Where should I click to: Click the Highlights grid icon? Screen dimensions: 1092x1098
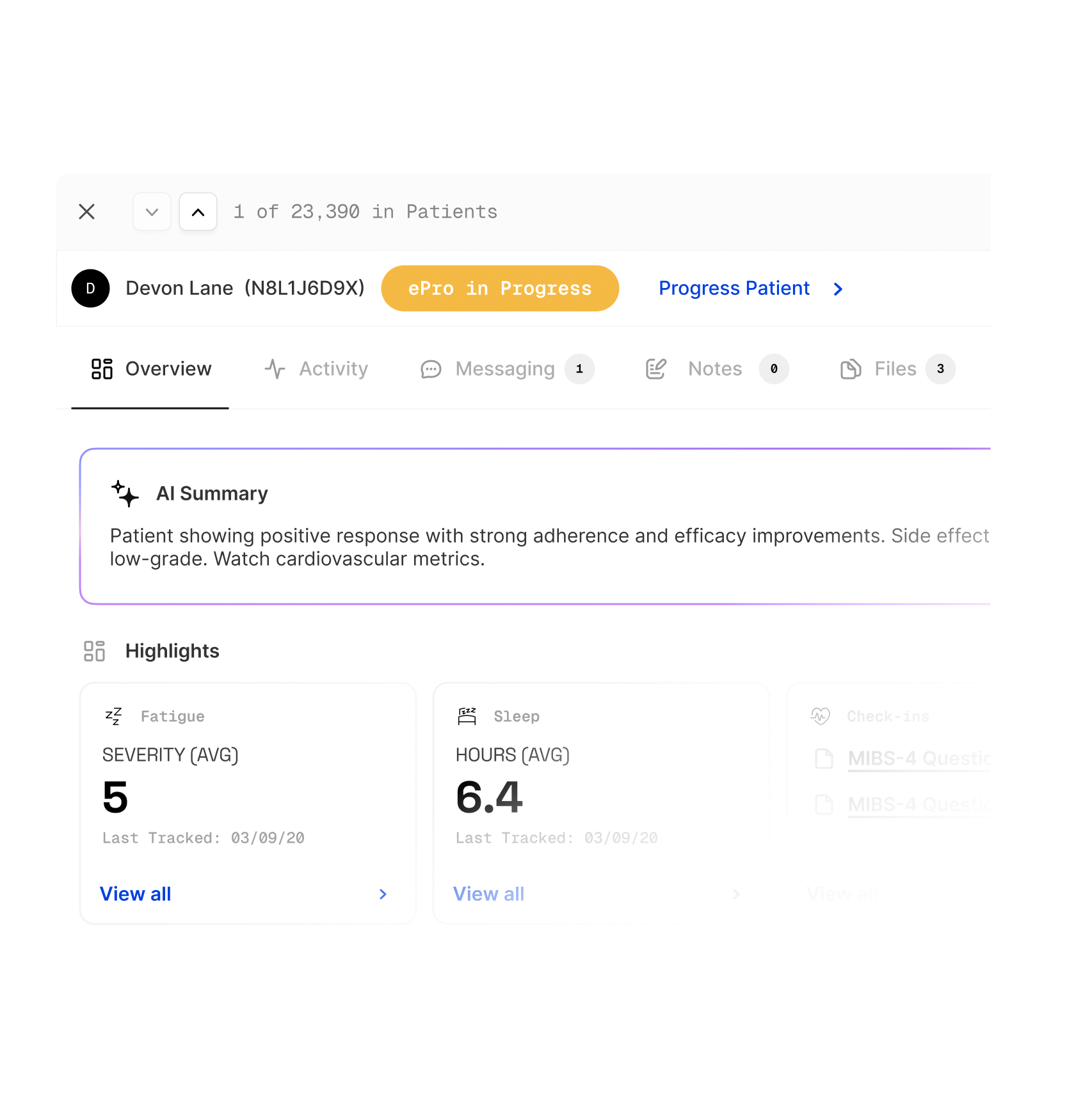tap(95, 651)
